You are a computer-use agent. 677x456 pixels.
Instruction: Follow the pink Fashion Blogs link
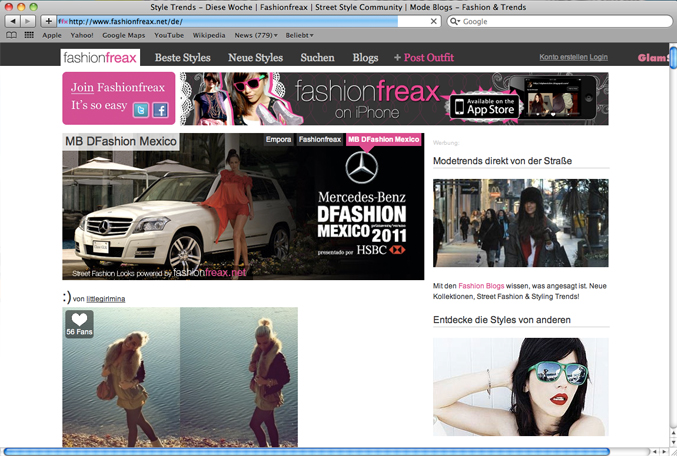(x=481, y=286)
